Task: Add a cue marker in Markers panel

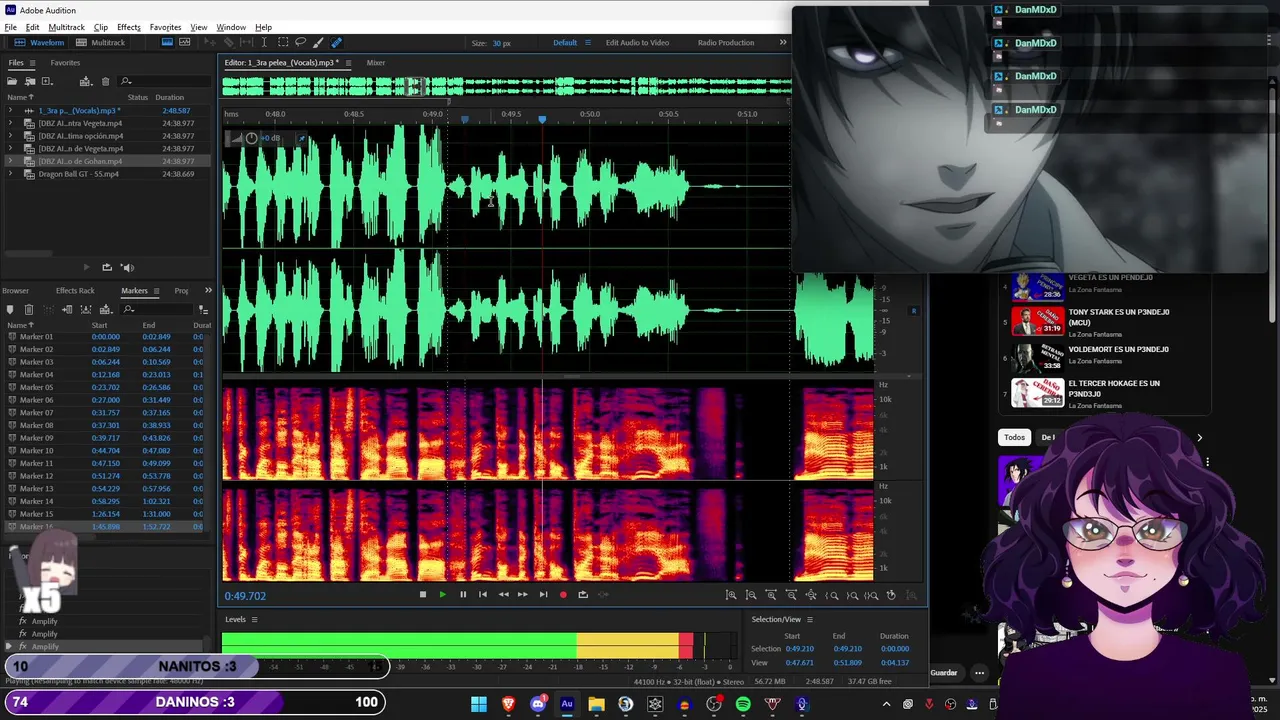Action: pyautogui.click(x=10, y=309)
